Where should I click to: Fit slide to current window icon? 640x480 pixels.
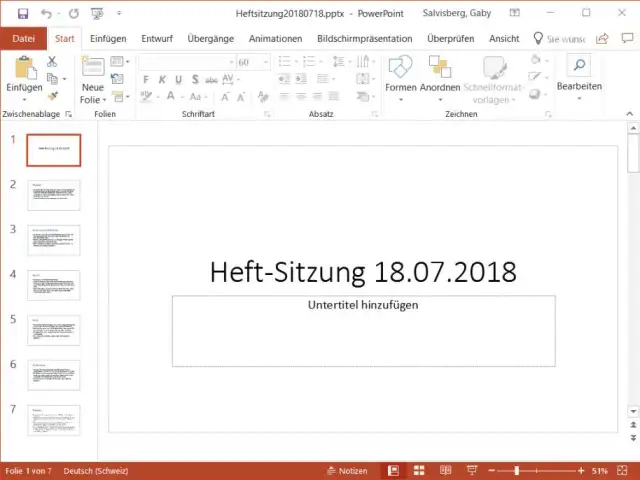622,471
